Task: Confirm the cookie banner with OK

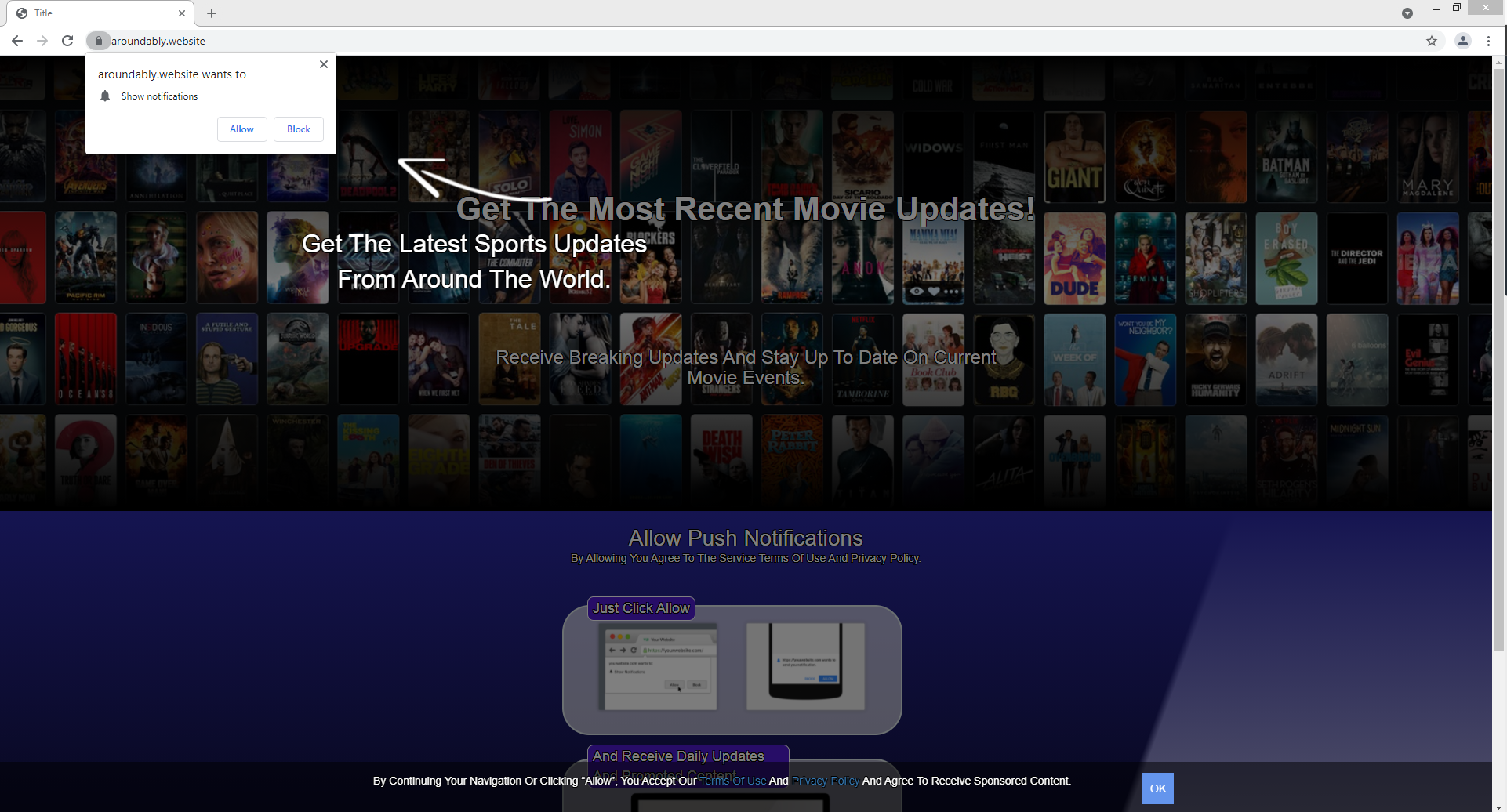Action: pyautogui.click(x=1158, y=788)
